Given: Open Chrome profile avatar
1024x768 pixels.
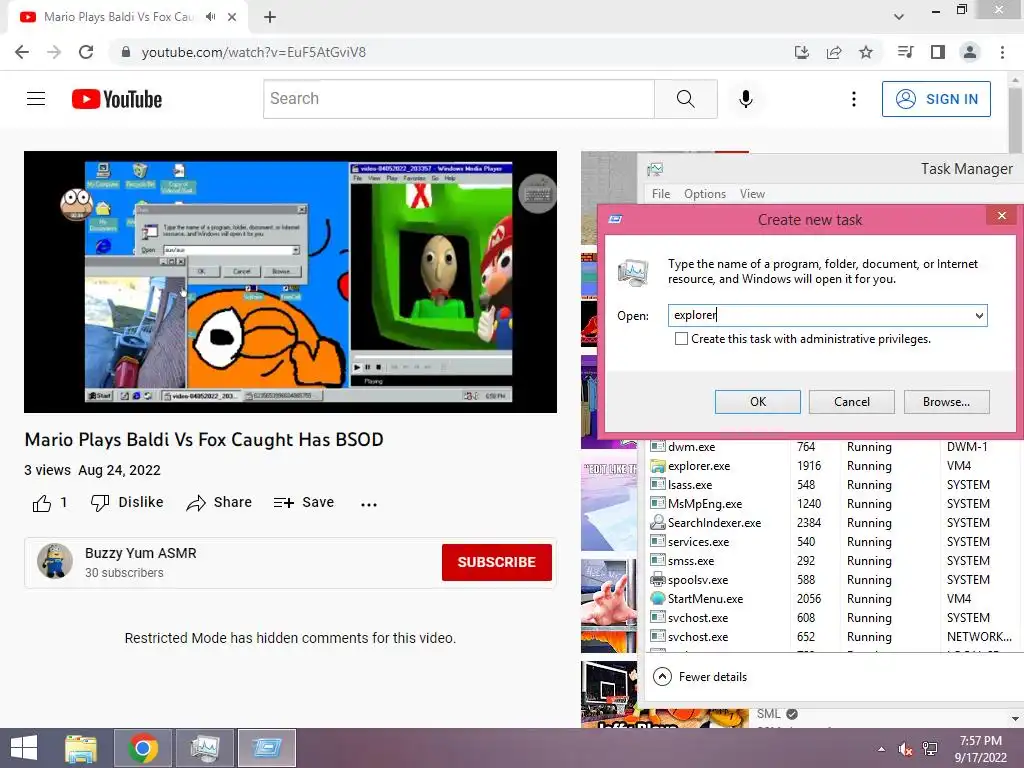Looking at the screenshot, I should 970,52.
